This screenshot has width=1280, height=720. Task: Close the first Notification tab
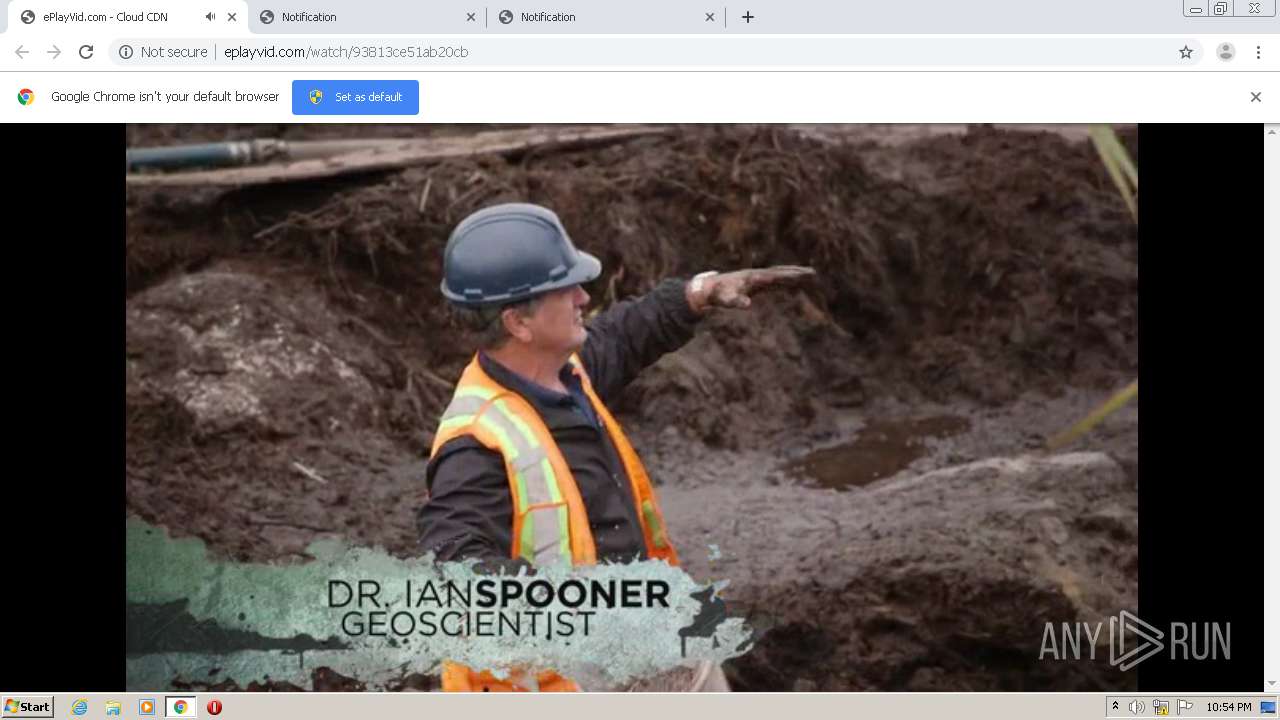471,17
